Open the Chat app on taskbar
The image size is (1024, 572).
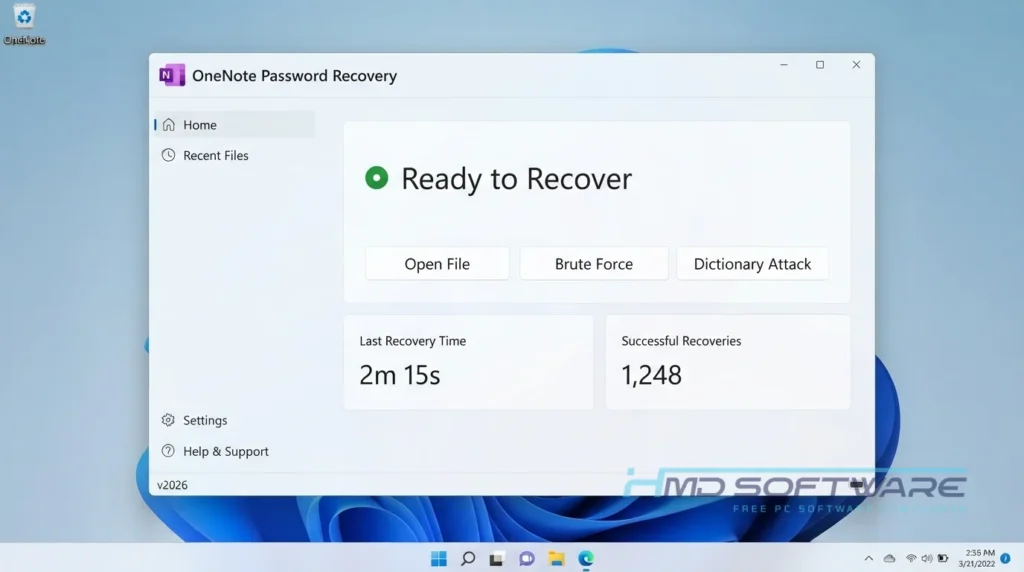527,559
